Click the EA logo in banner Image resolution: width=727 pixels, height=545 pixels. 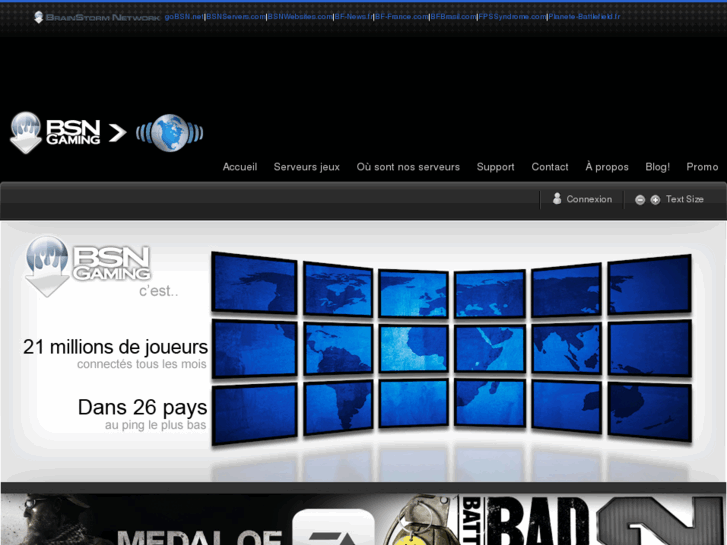pyautogui.click(x=333, y=527)
